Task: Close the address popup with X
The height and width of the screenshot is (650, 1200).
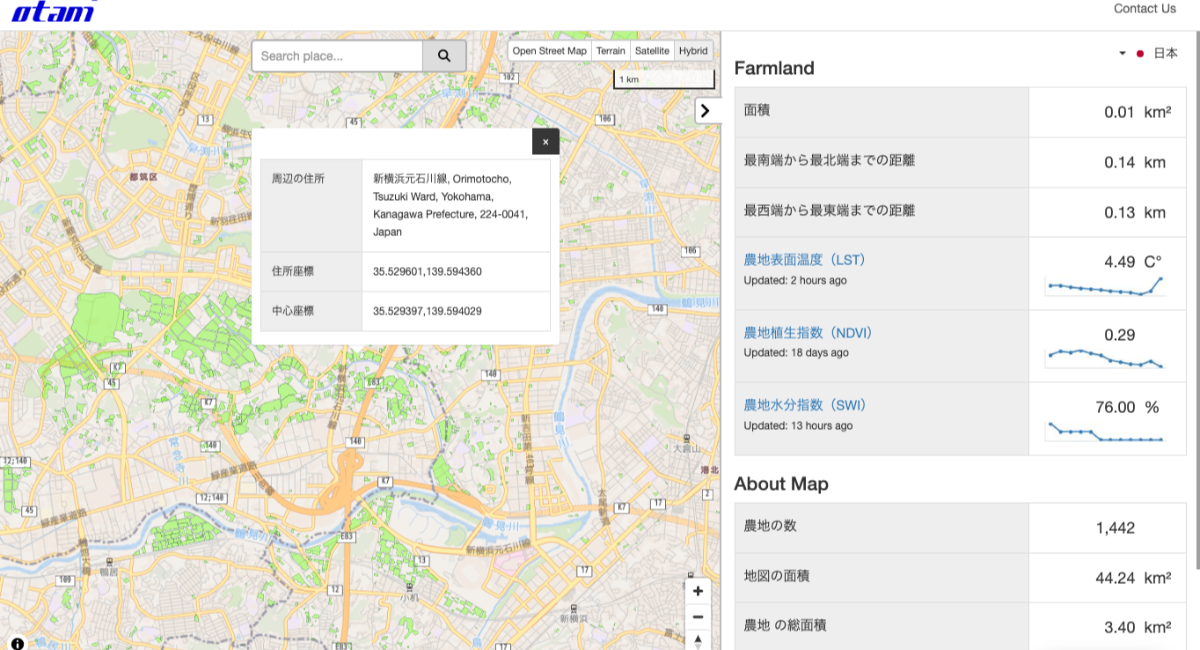Action: pyautogui.click(x=545, y=142)
